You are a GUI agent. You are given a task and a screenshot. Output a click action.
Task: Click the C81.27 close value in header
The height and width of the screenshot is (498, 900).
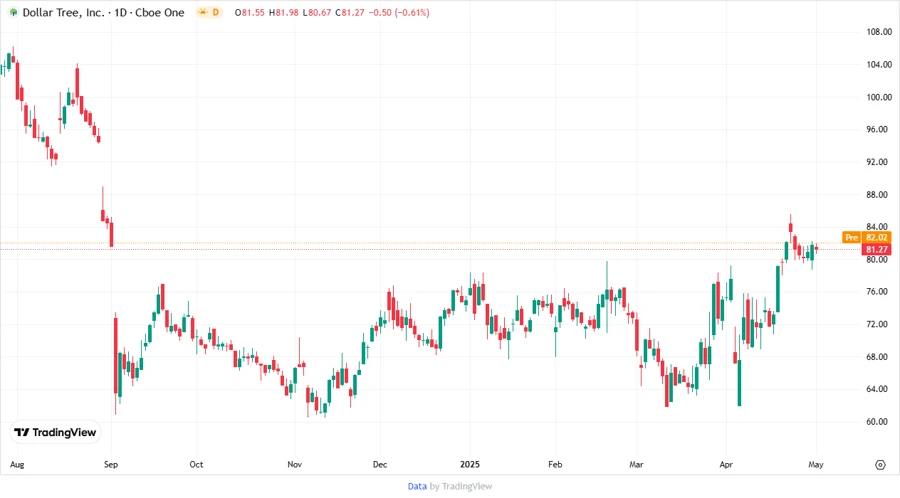pos(350,13)
